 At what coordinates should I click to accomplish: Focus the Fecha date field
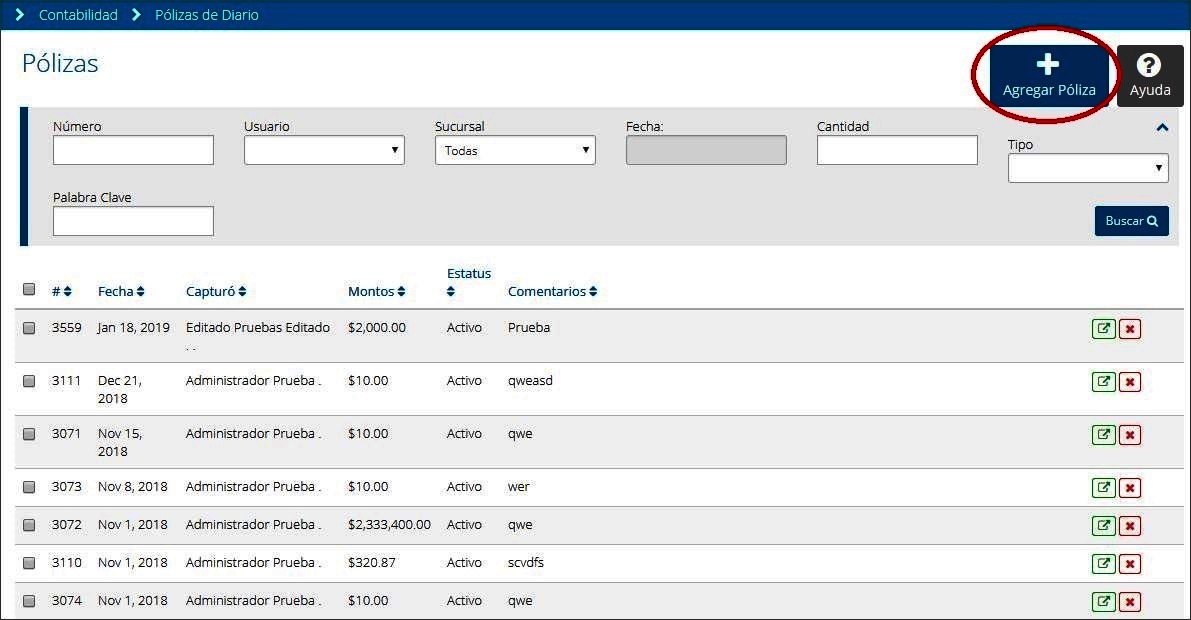pos(706,150)
